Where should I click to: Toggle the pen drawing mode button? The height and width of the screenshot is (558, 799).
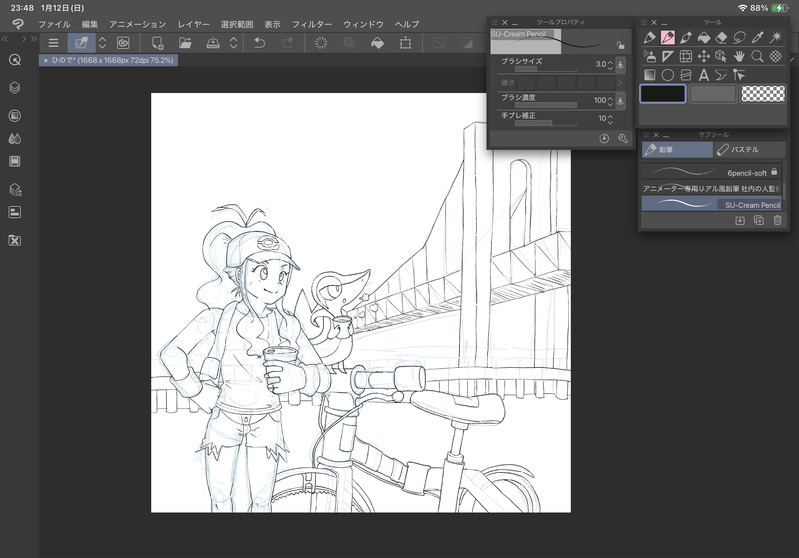tap(82, 43)
